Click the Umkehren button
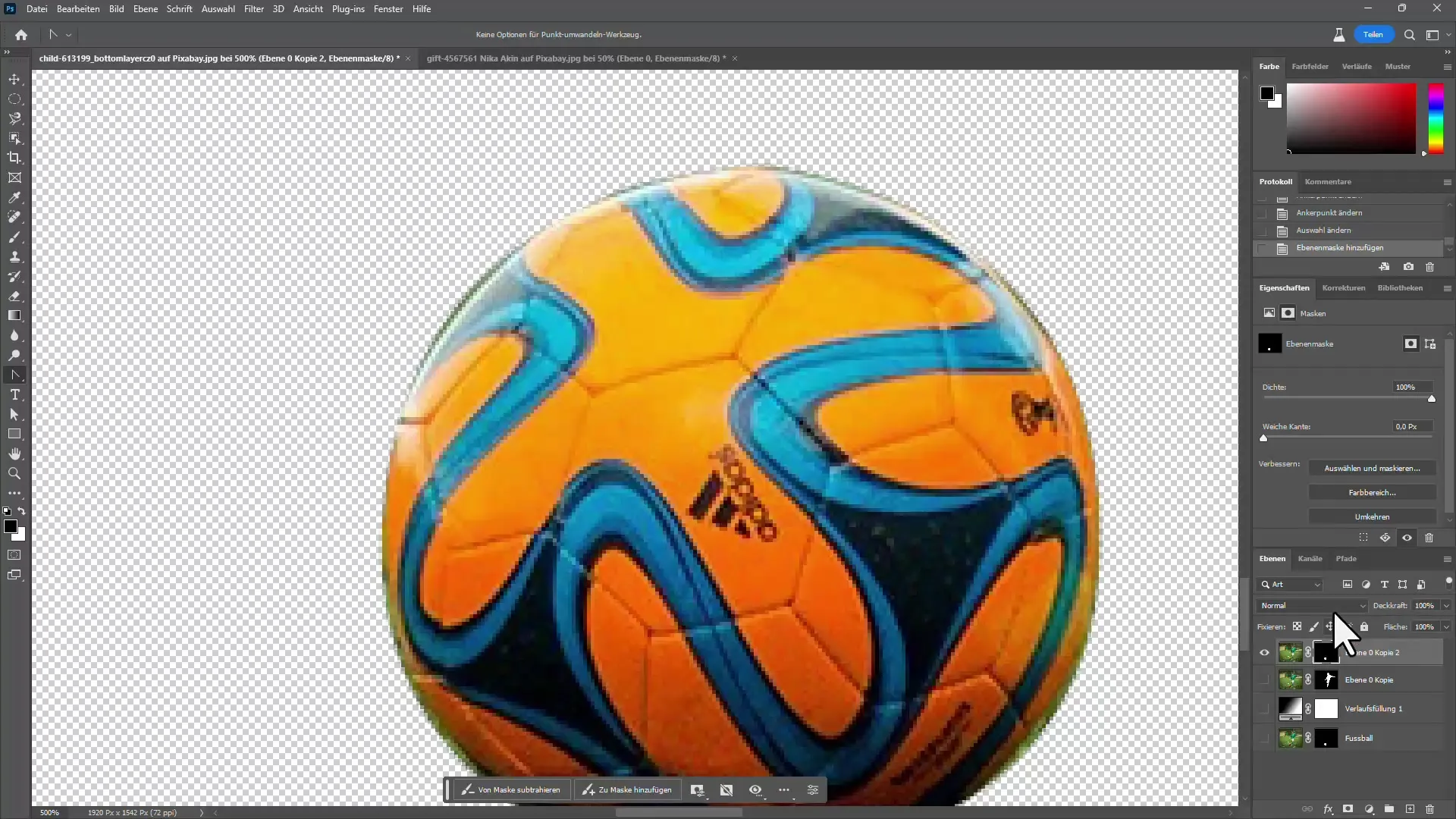This screenshot has height=819, width=1456. click(1372, 517)
